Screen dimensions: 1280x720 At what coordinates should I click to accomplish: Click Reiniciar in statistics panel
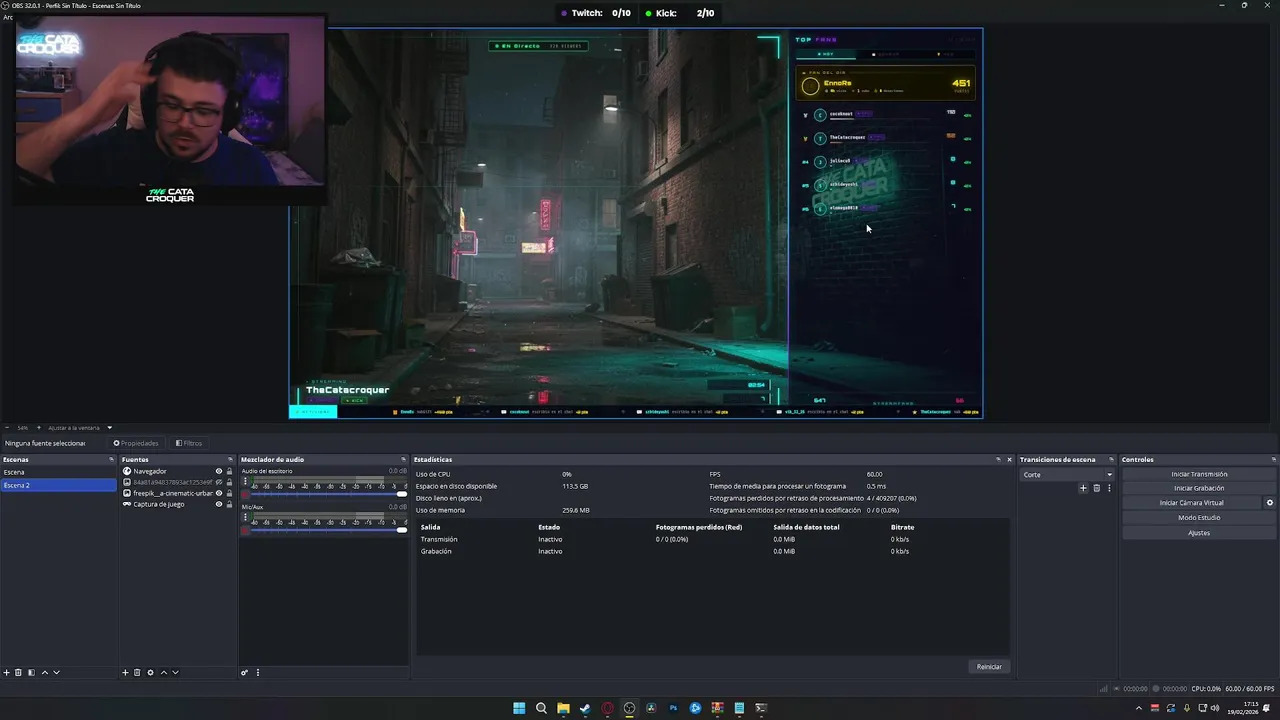tap(989, 667)
